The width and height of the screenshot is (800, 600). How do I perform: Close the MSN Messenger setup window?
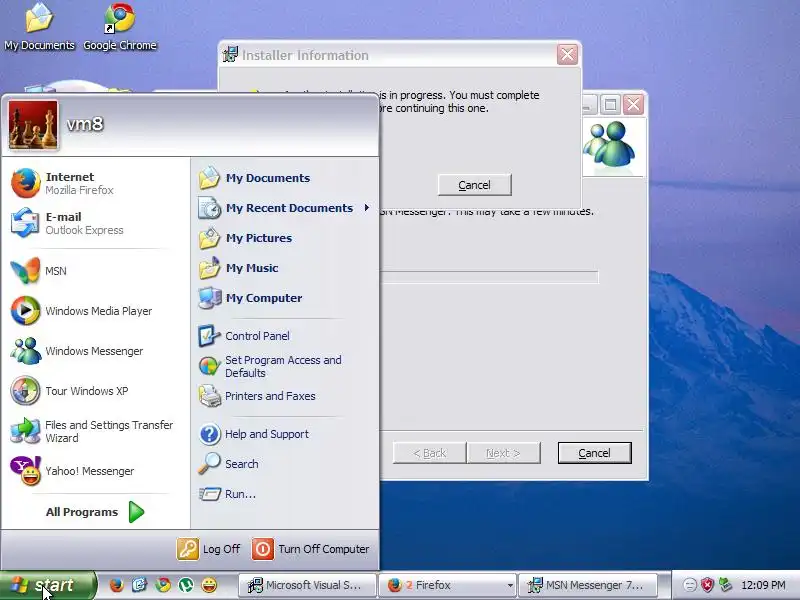click(x=634, y=105)
